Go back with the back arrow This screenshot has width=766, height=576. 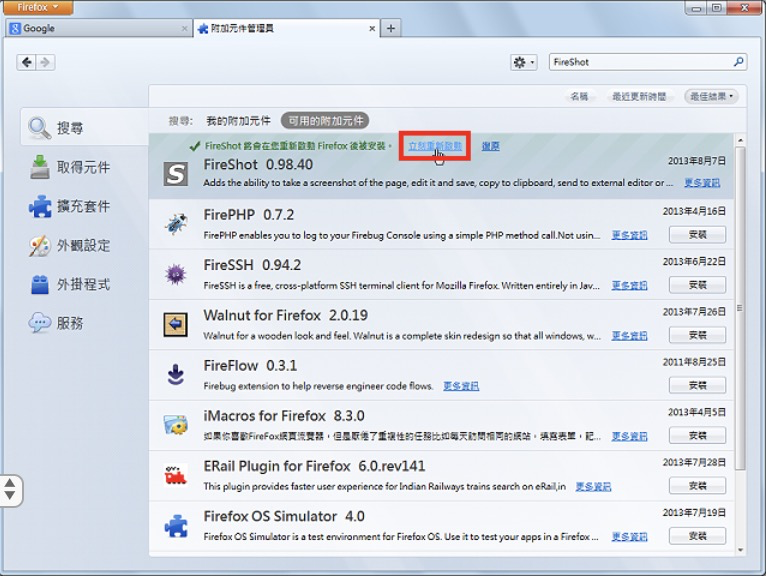(26, 62)
